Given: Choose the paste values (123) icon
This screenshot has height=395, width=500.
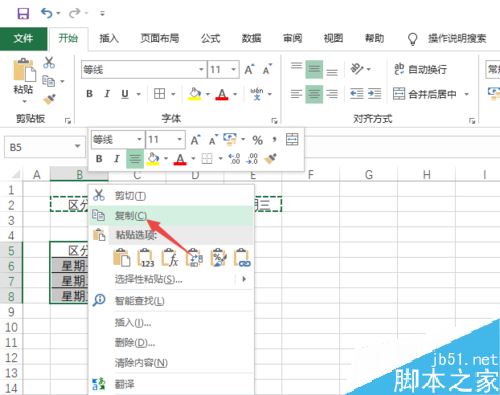Looking at the screenshot, I should coord(146,258).
